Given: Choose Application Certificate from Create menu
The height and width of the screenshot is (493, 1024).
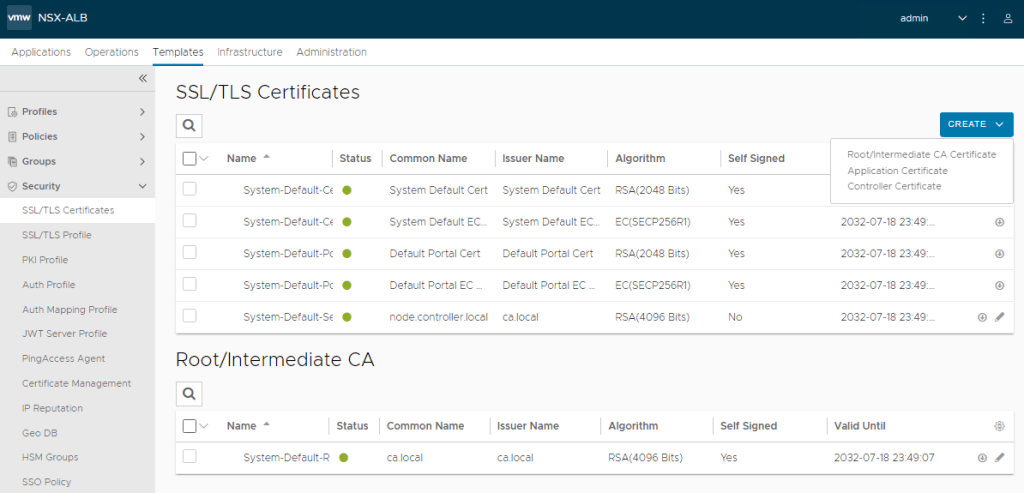Looking at the screenshot, I should pos(897,171).
